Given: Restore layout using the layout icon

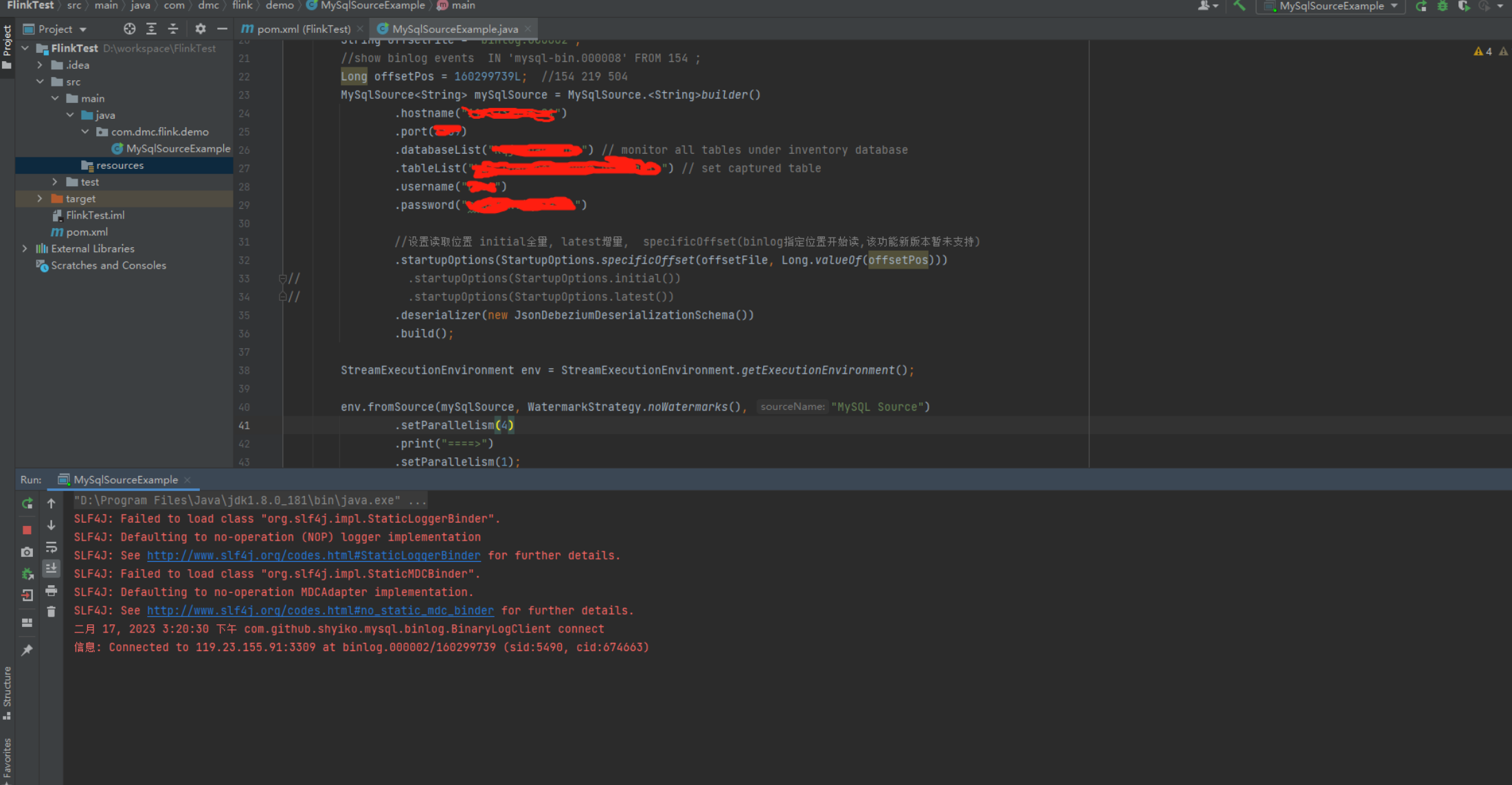Looking at the screenshot, I should click(x=27, y=623).
